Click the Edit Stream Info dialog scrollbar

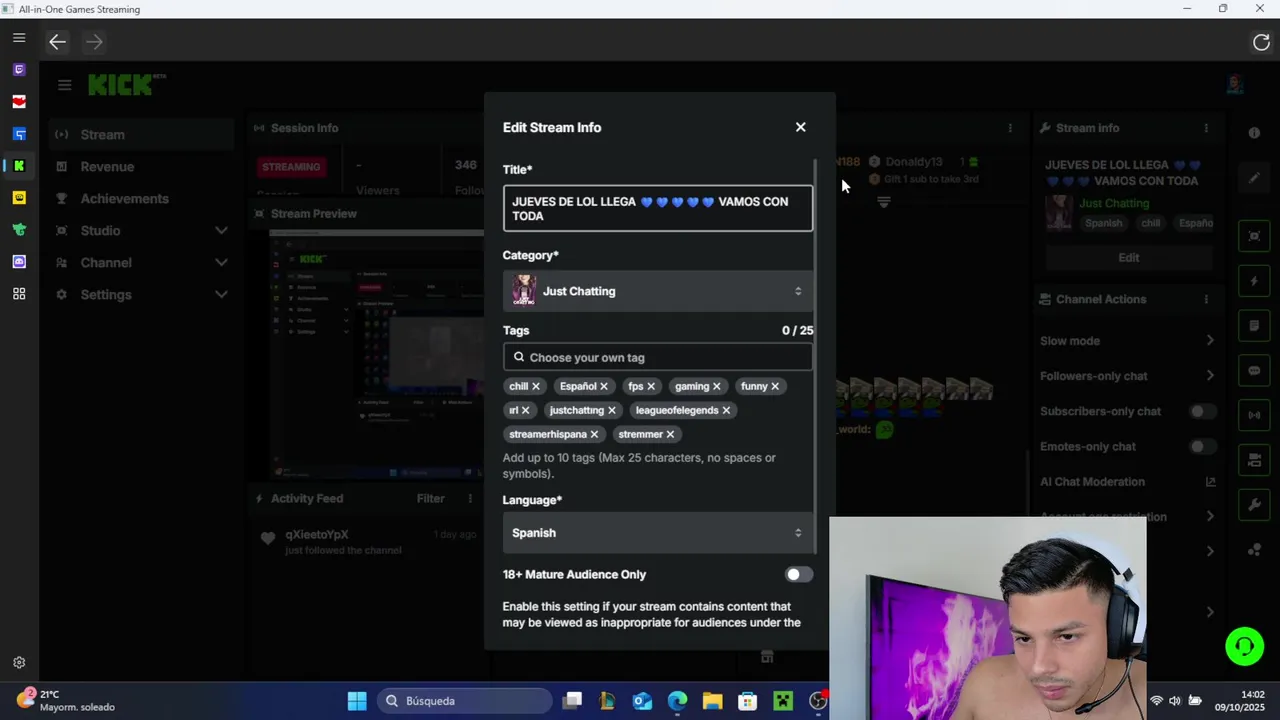point(817,355)
